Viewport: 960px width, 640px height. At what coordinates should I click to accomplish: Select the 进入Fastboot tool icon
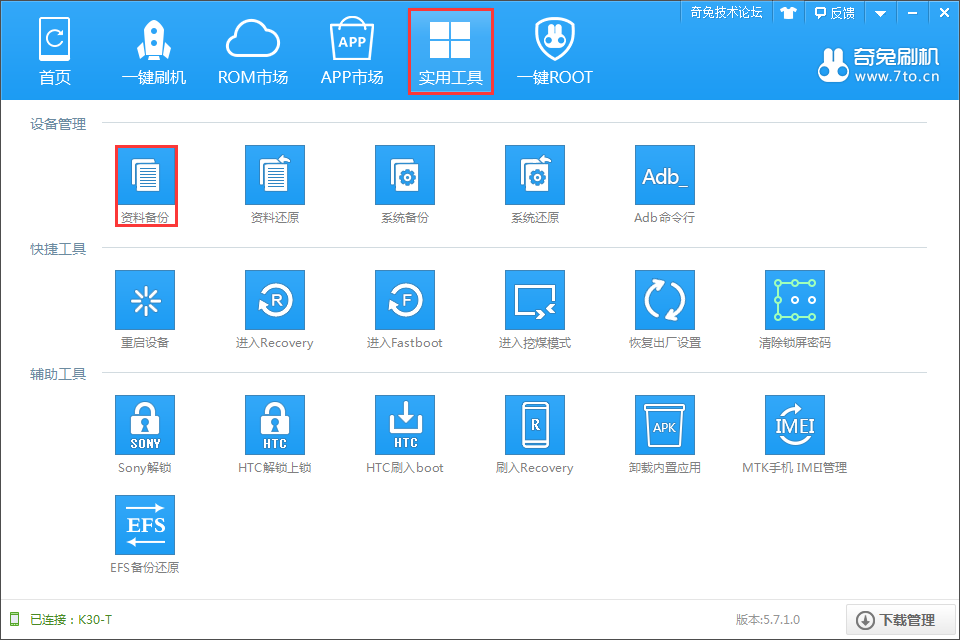point(405,300)
